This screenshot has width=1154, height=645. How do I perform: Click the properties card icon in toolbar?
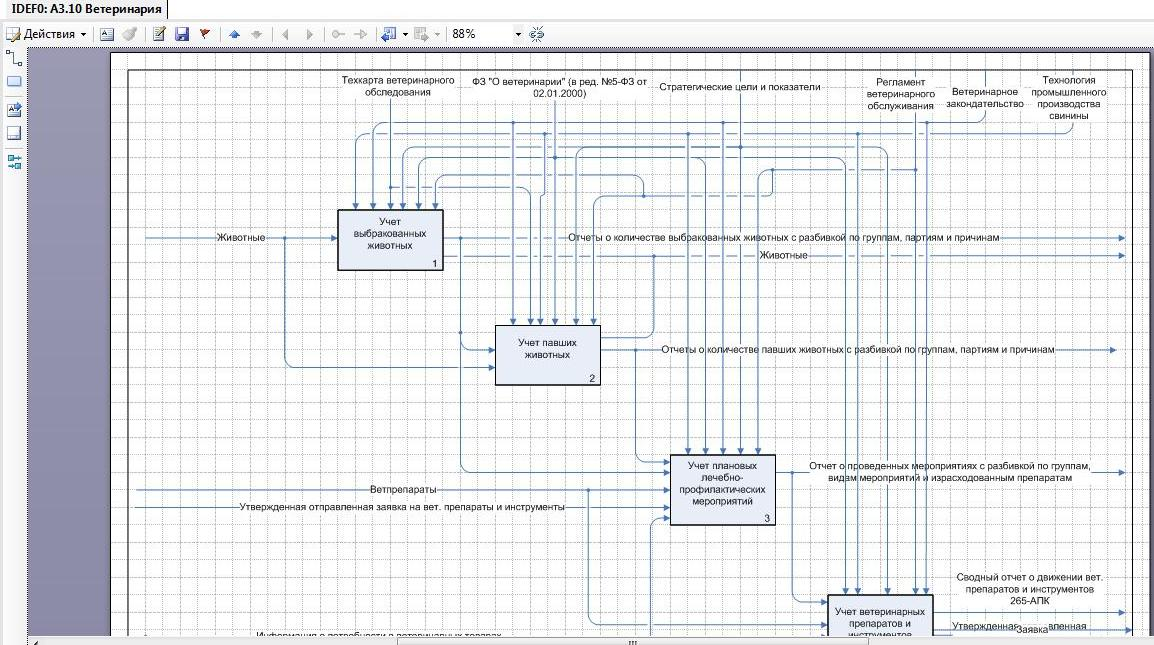click(107, 34)
